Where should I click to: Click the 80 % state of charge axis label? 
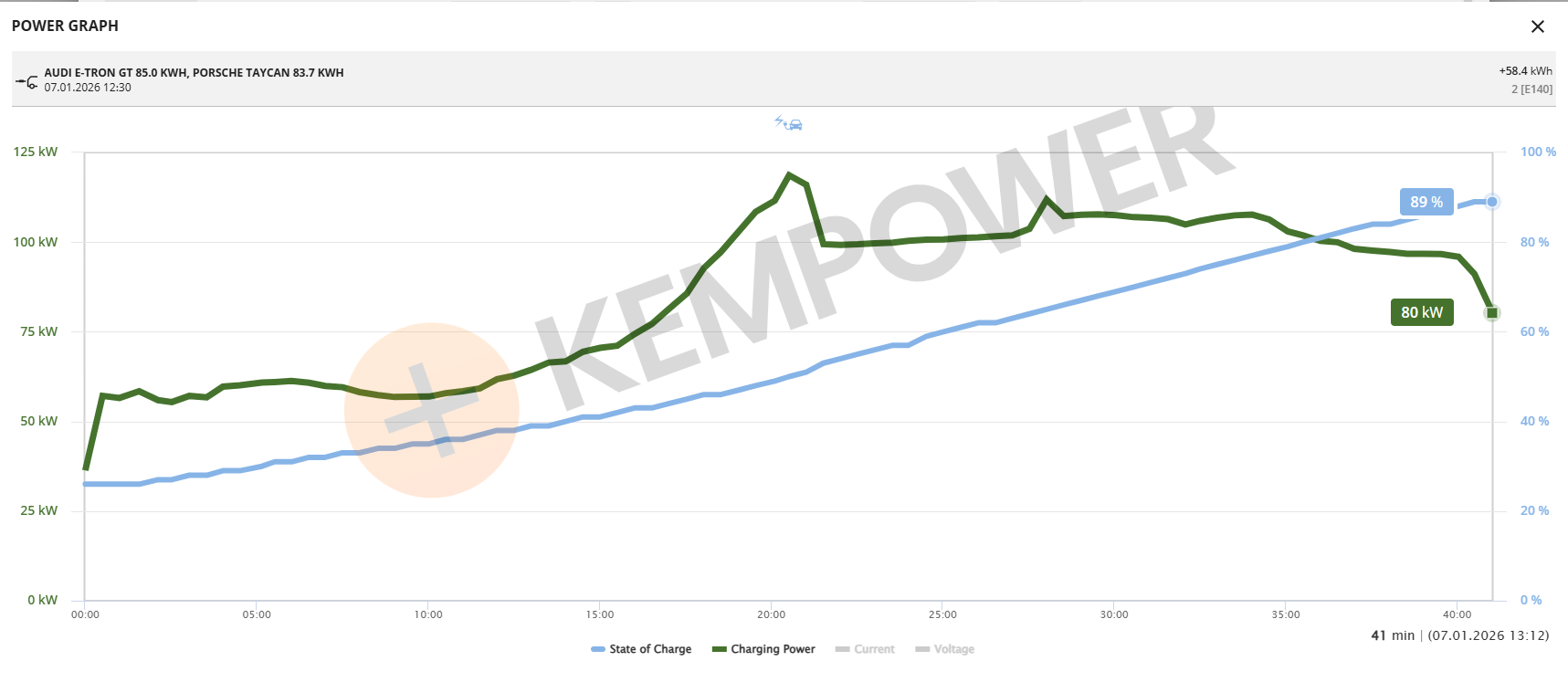click(x=1534, y=242)
